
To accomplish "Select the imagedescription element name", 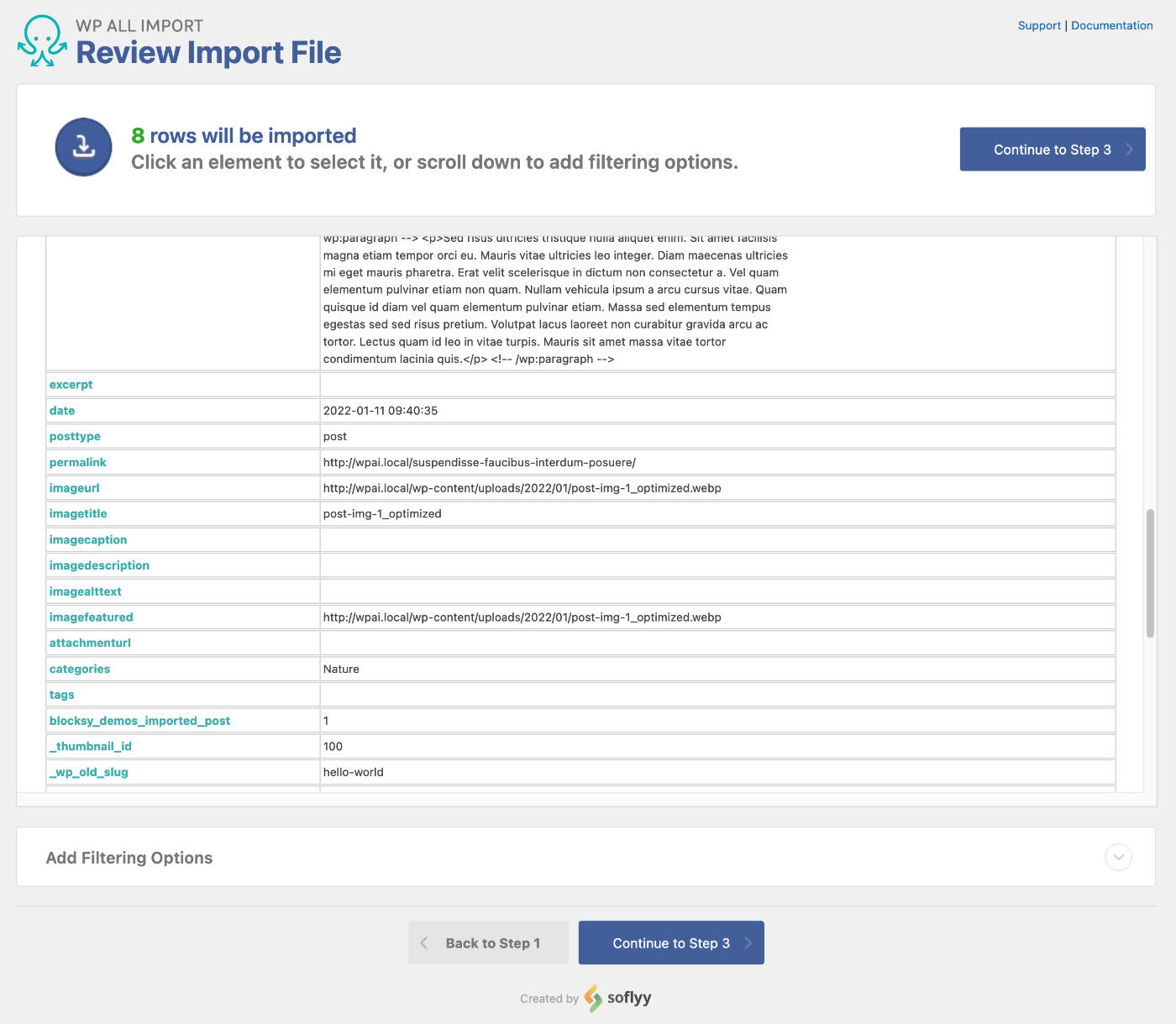I will [99, 566].
